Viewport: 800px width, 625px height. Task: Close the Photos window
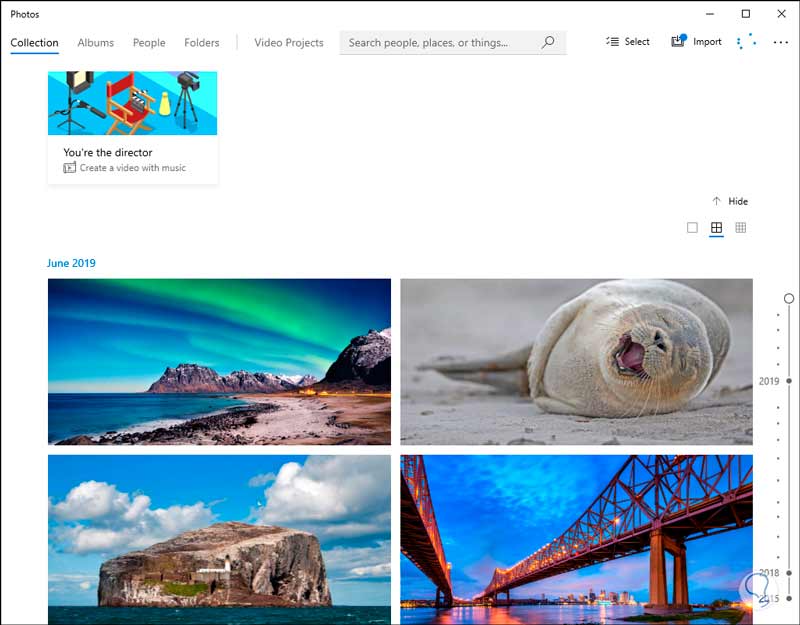tap(781, 14)
